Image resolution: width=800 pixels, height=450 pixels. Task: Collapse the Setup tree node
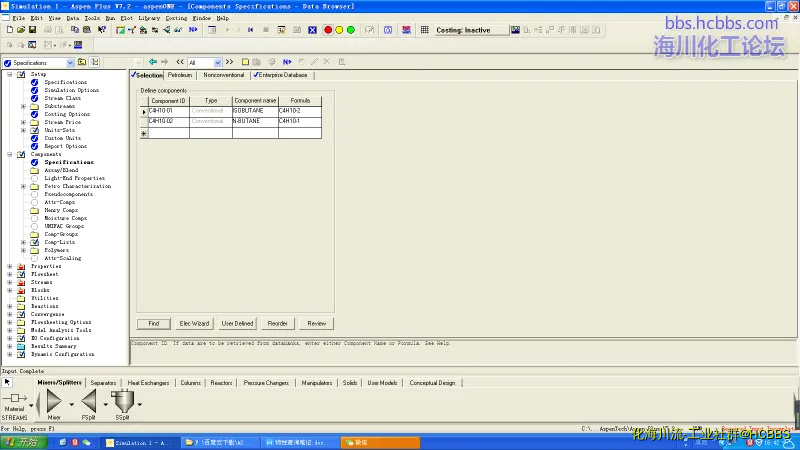point(10,74)
